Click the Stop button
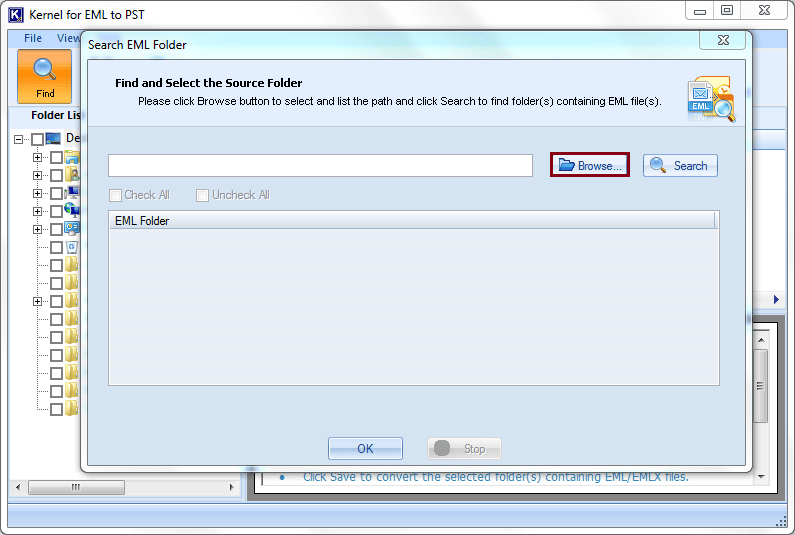 pos(464,448)
